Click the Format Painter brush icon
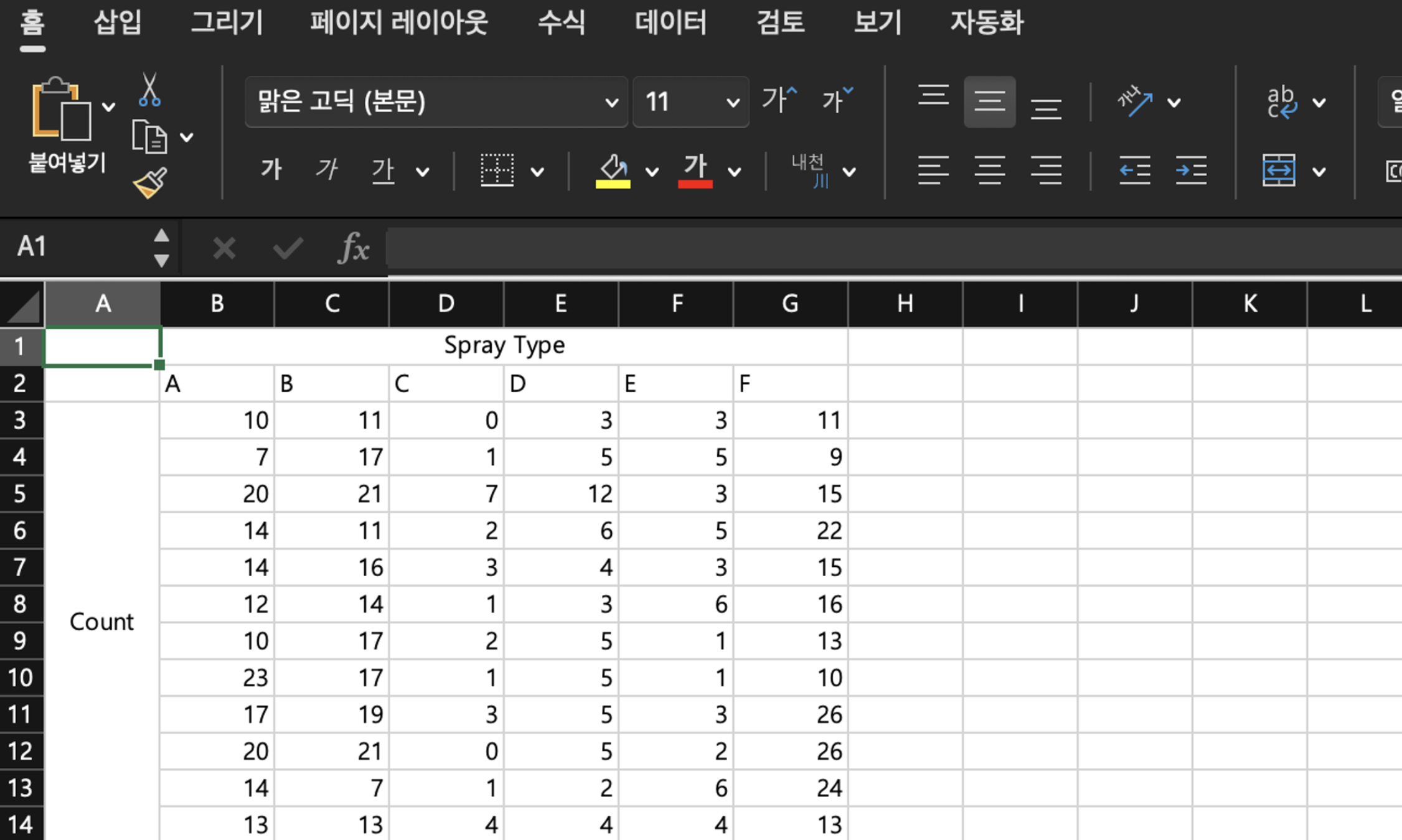The width and height of the screenshot is (1402, 840). (150, 183)
